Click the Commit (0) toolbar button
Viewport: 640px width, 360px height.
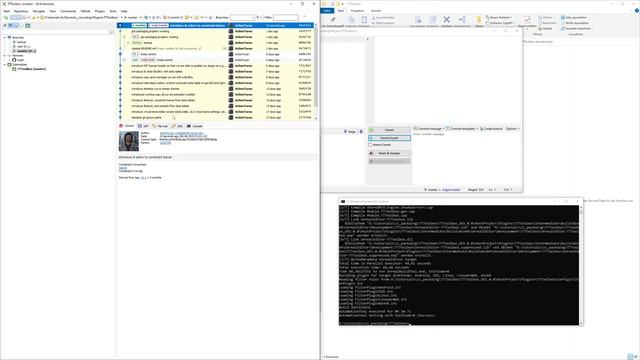[173, 18]
